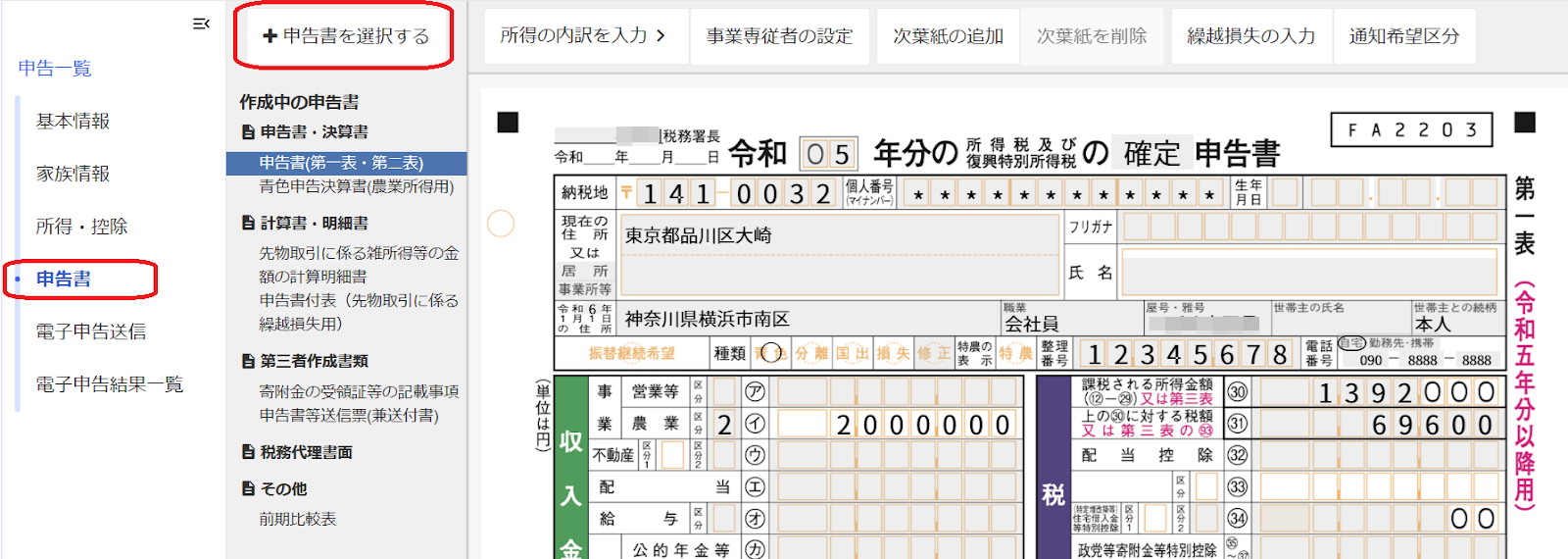The height and width of the screenshot is (559, 1568).
Task: Open 申告書等送信票(兼送付書)
Action: coord(349,415)
